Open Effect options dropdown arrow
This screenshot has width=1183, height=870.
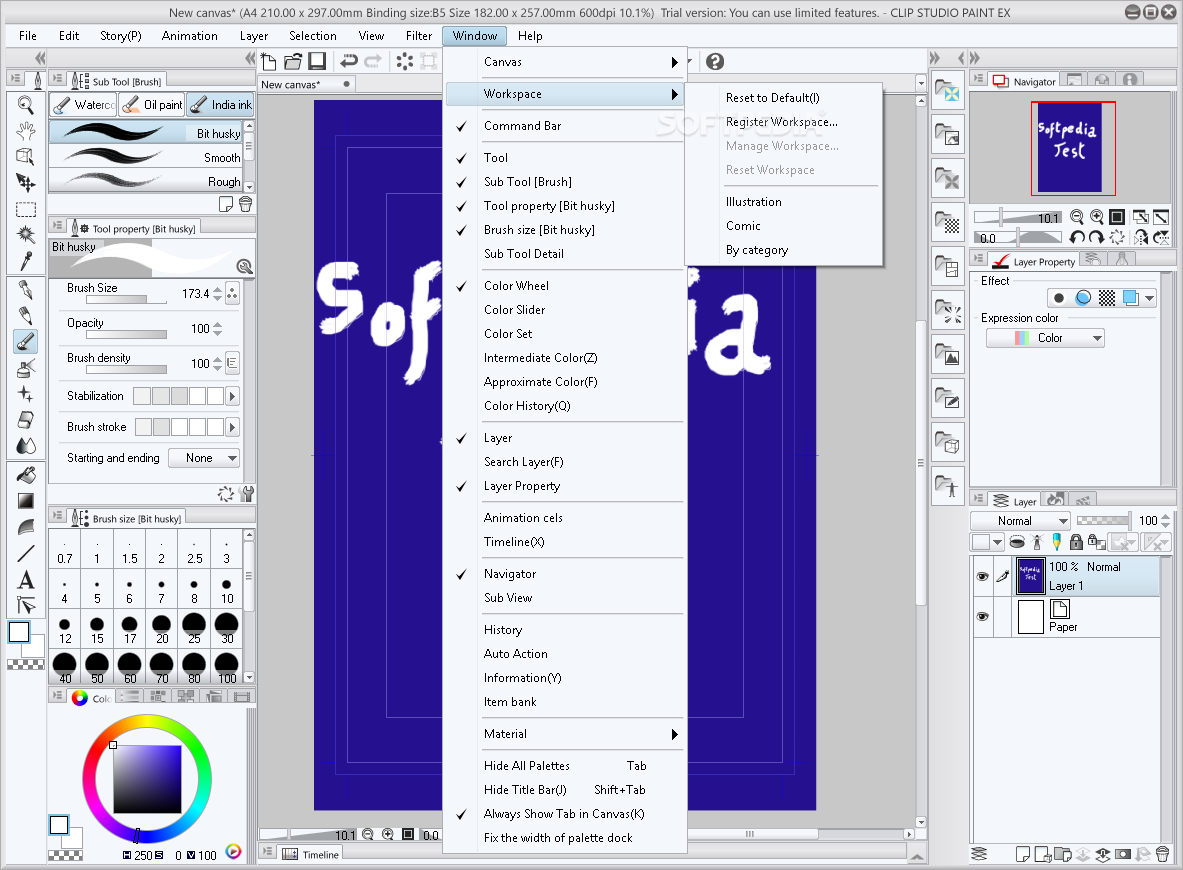point(1149,298)
